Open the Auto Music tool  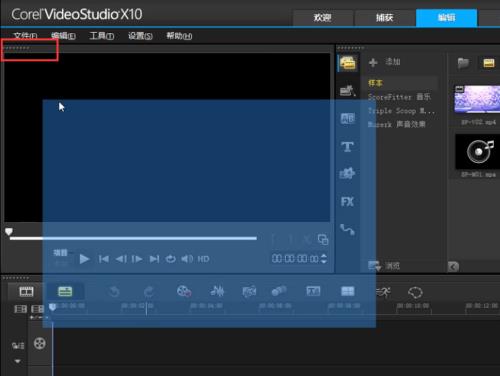click(249, 292)
